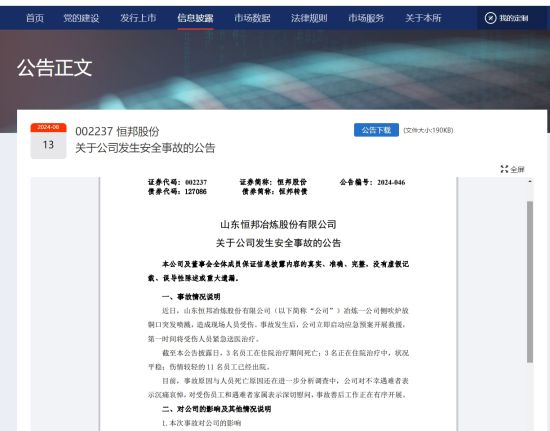Click the scrollbar up arrow in the document viewer
This screenshot has width=550, height=431.
[530, 182]
